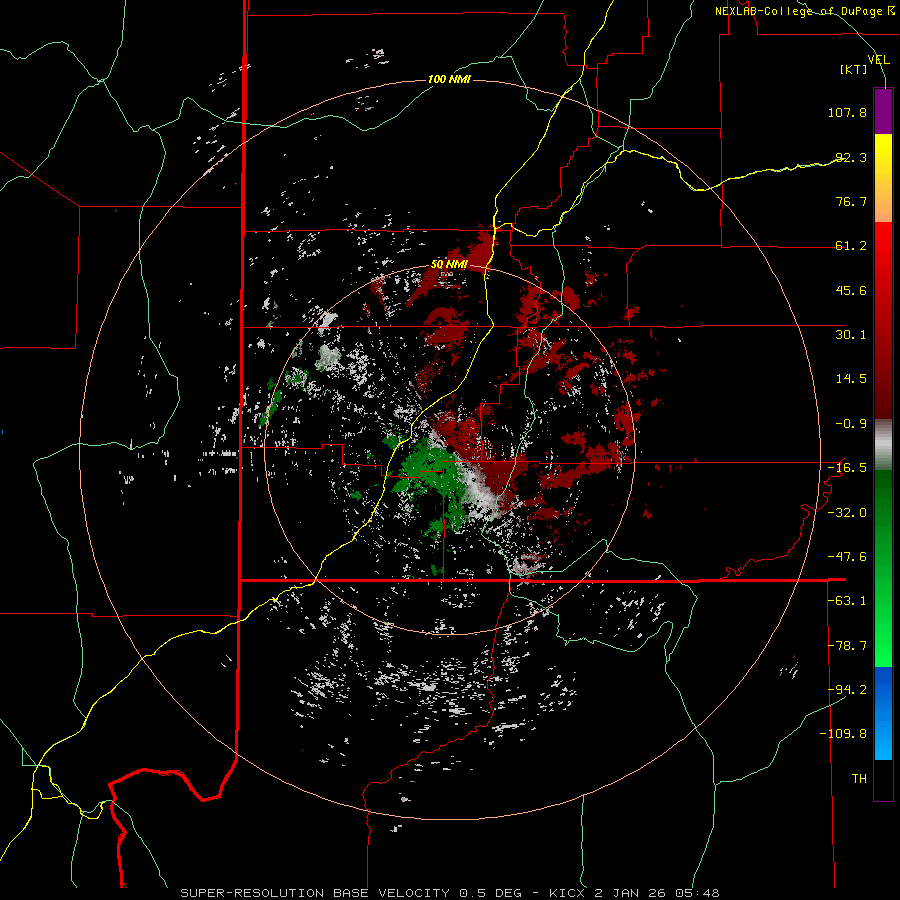Select the 30.1 velocity scale value

coord(851,335)
